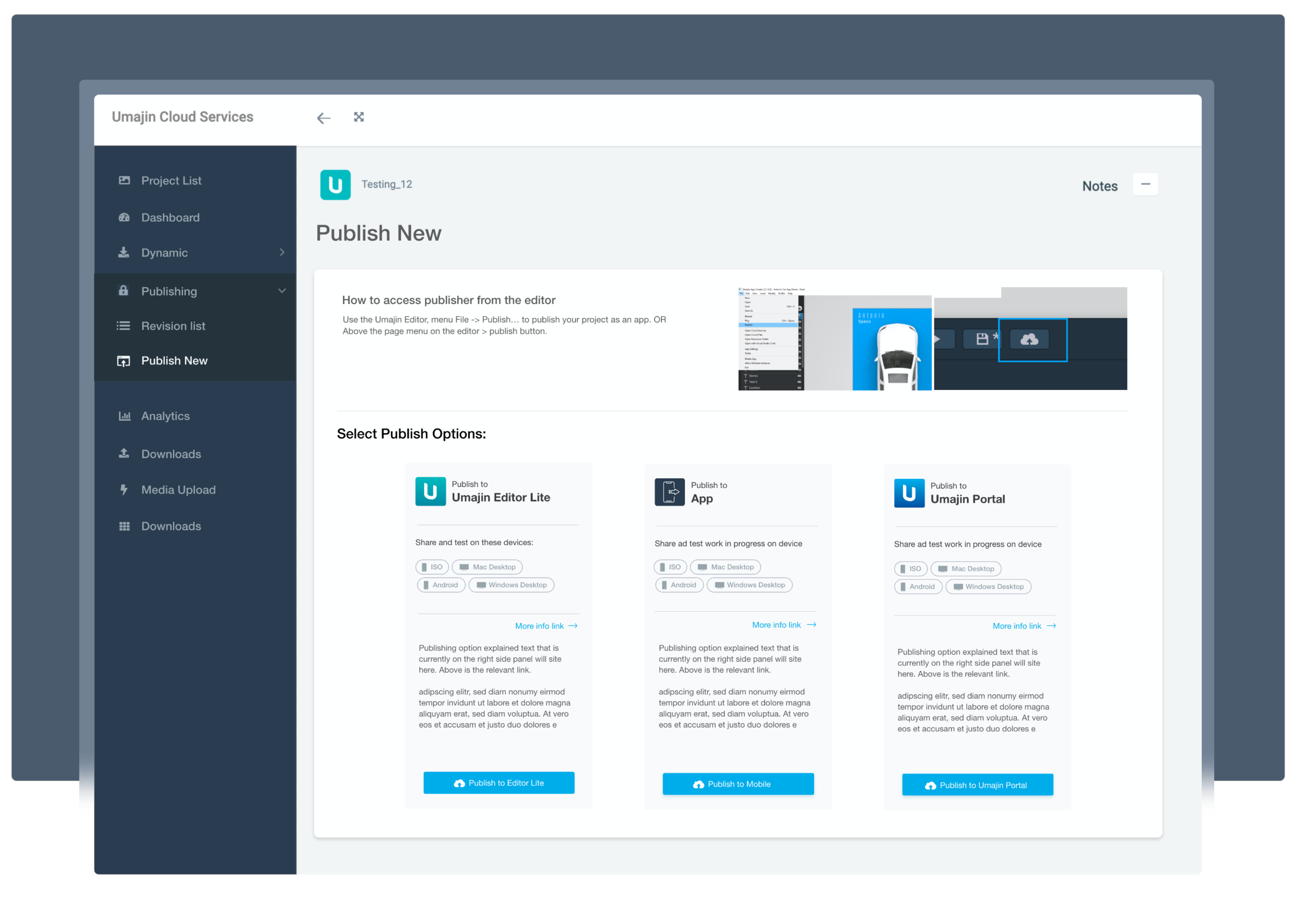Click the Umajin Editor Lite teal icon

(x=430, y=491)
